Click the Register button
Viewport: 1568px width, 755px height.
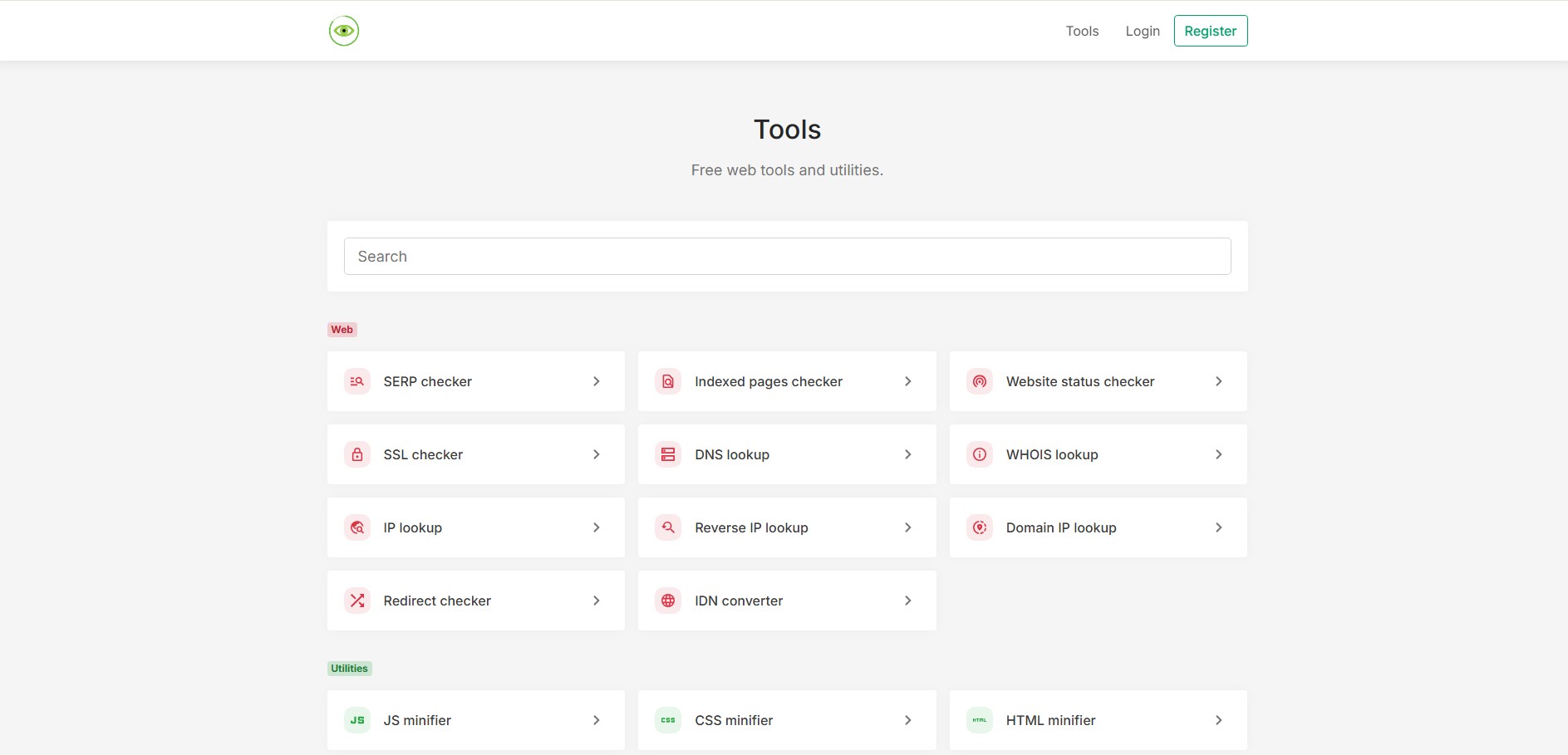click(x=1211, y=31)
